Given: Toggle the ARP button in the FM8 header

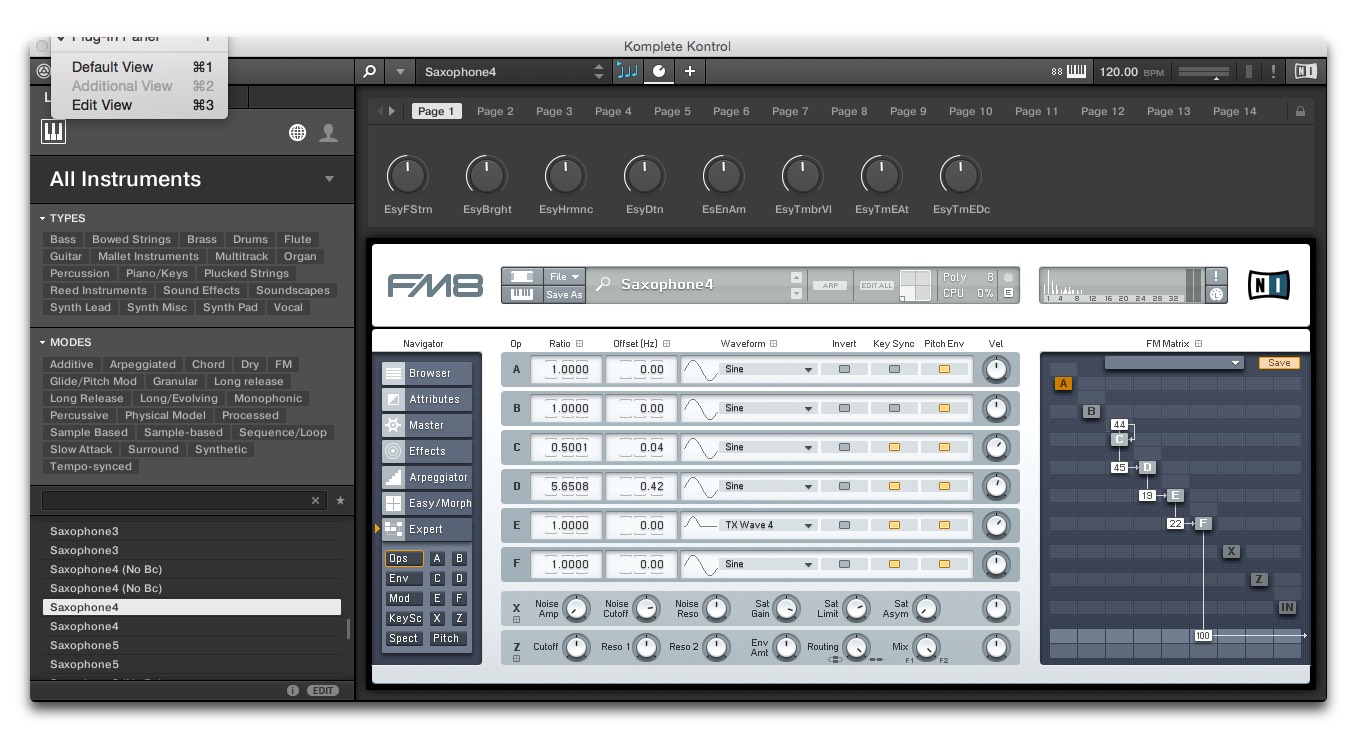Looking at the screenshot, I should pos(830,286).
